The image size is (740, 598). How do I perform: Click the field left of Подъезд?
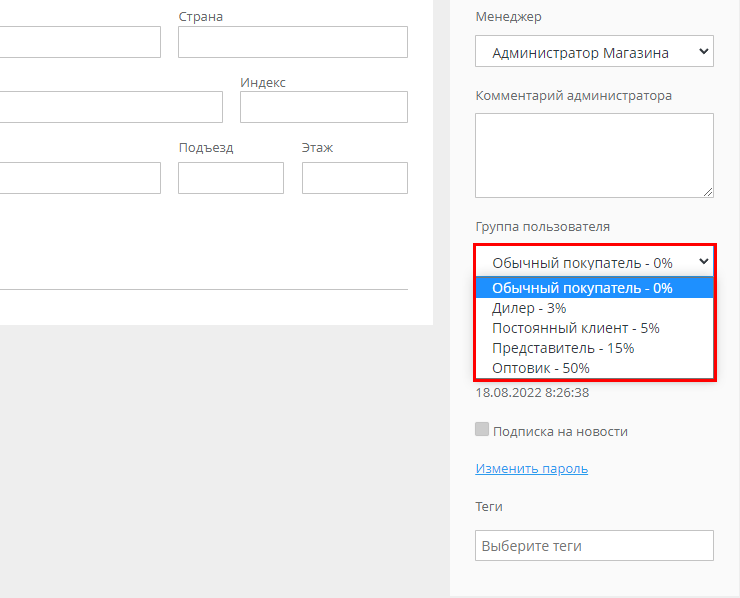pos(80,178)
